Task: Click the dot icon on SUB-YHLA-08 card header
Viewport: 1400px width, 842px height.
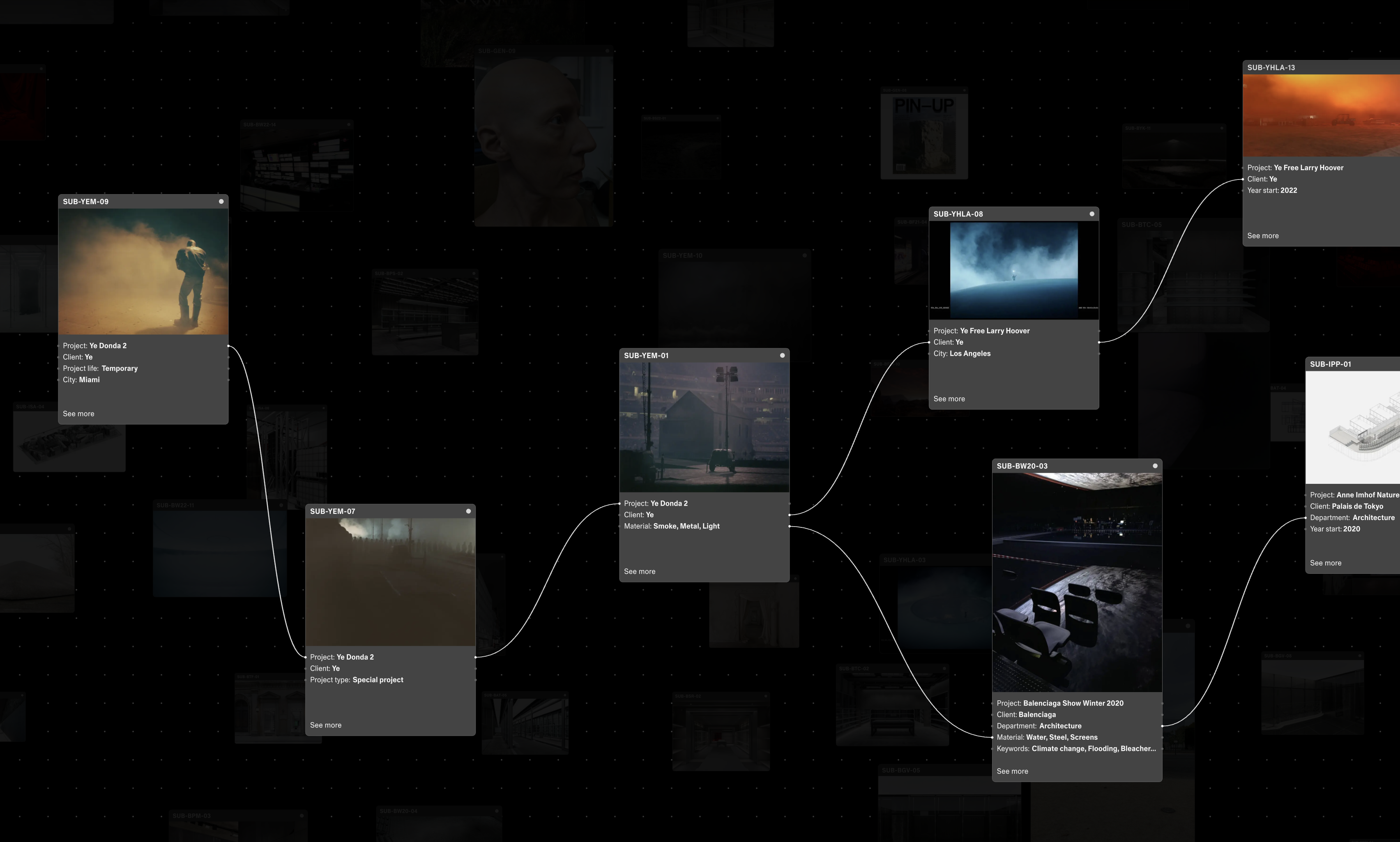Action: 1091,214
